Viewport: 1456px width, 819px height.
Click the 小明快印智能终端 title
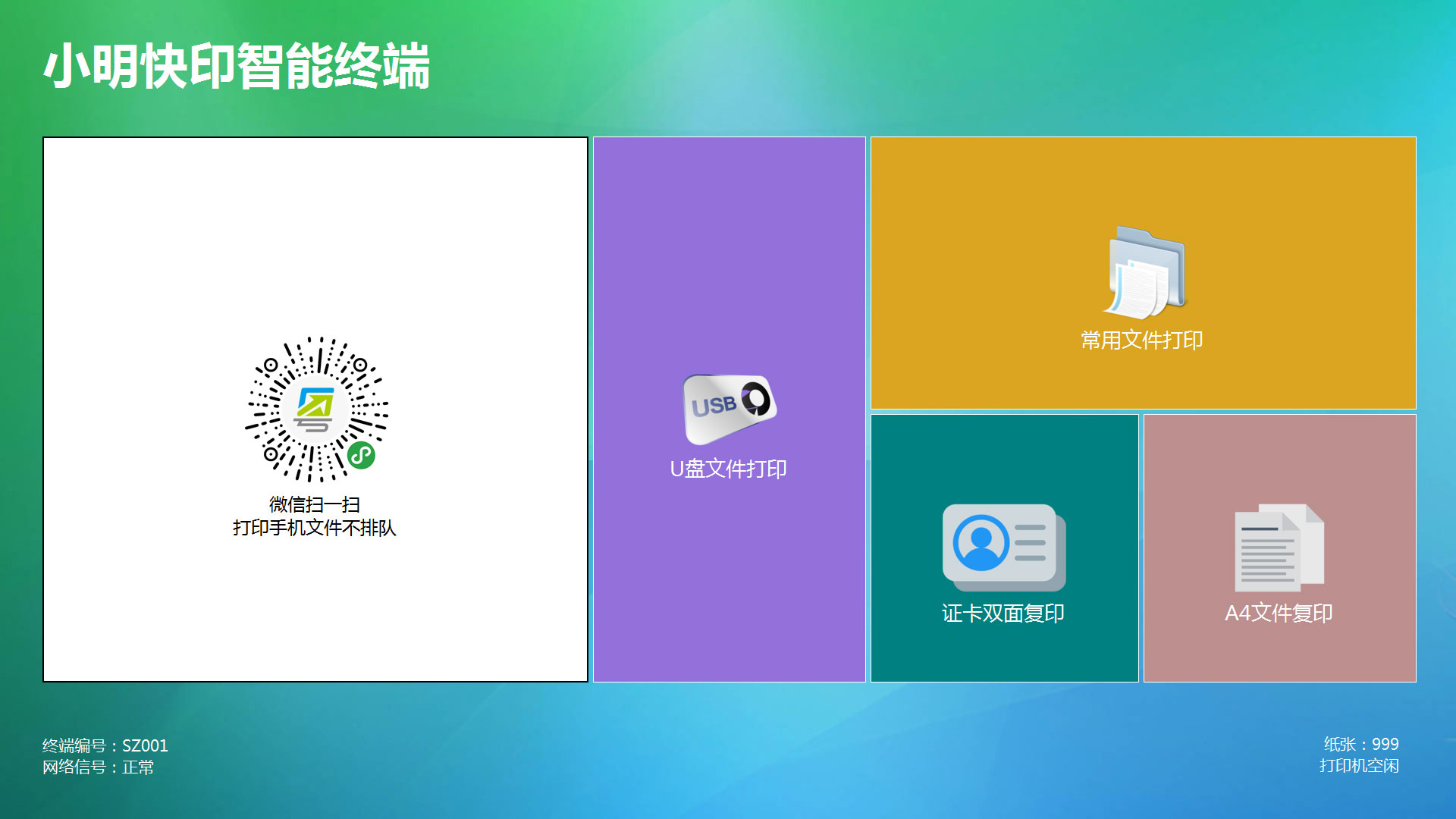(237, 66)
